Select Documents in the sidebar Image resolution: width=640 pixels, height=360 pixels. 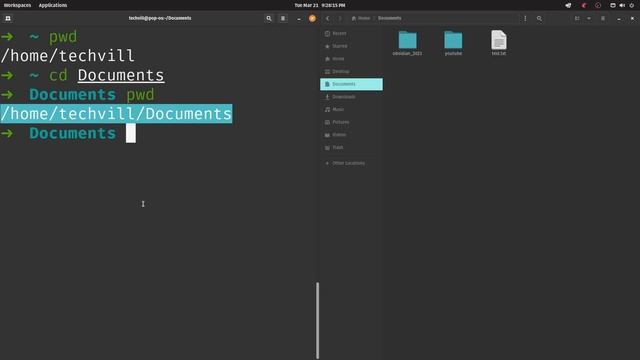(x=351, y=84)
